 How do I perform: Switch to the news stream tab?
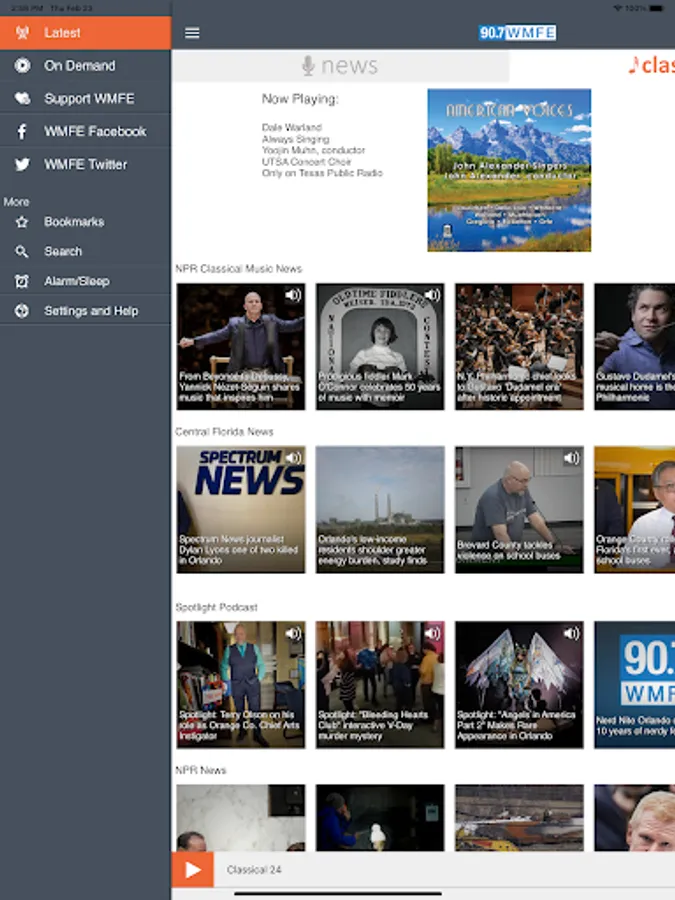coord(340,66)
